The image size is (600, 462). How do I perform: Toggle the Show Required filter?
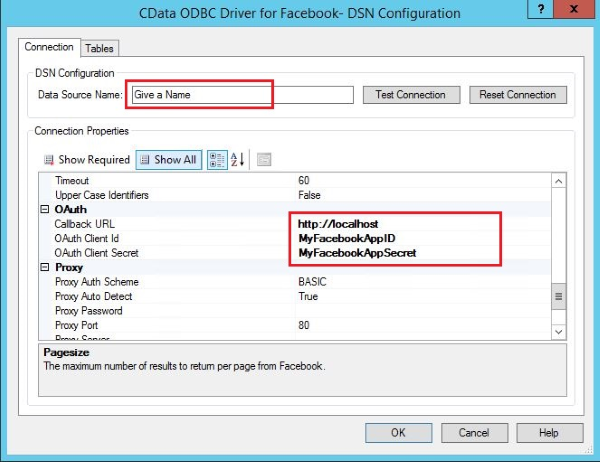pyautogui.click(x=86, y=160)
